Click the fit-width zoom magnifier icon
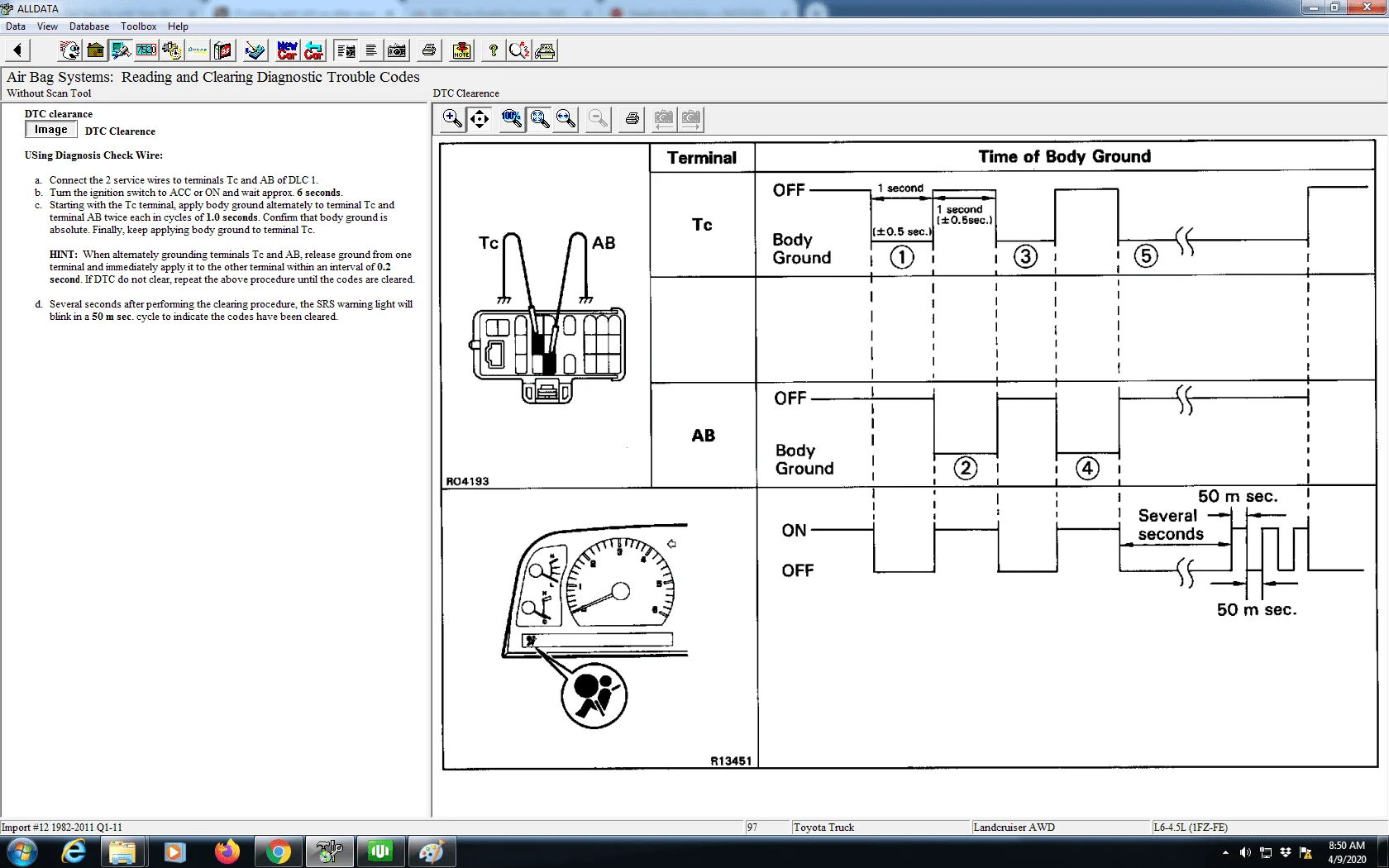Image resolution: width=1389 pixels, height=868 pixels. pos(566,119)
